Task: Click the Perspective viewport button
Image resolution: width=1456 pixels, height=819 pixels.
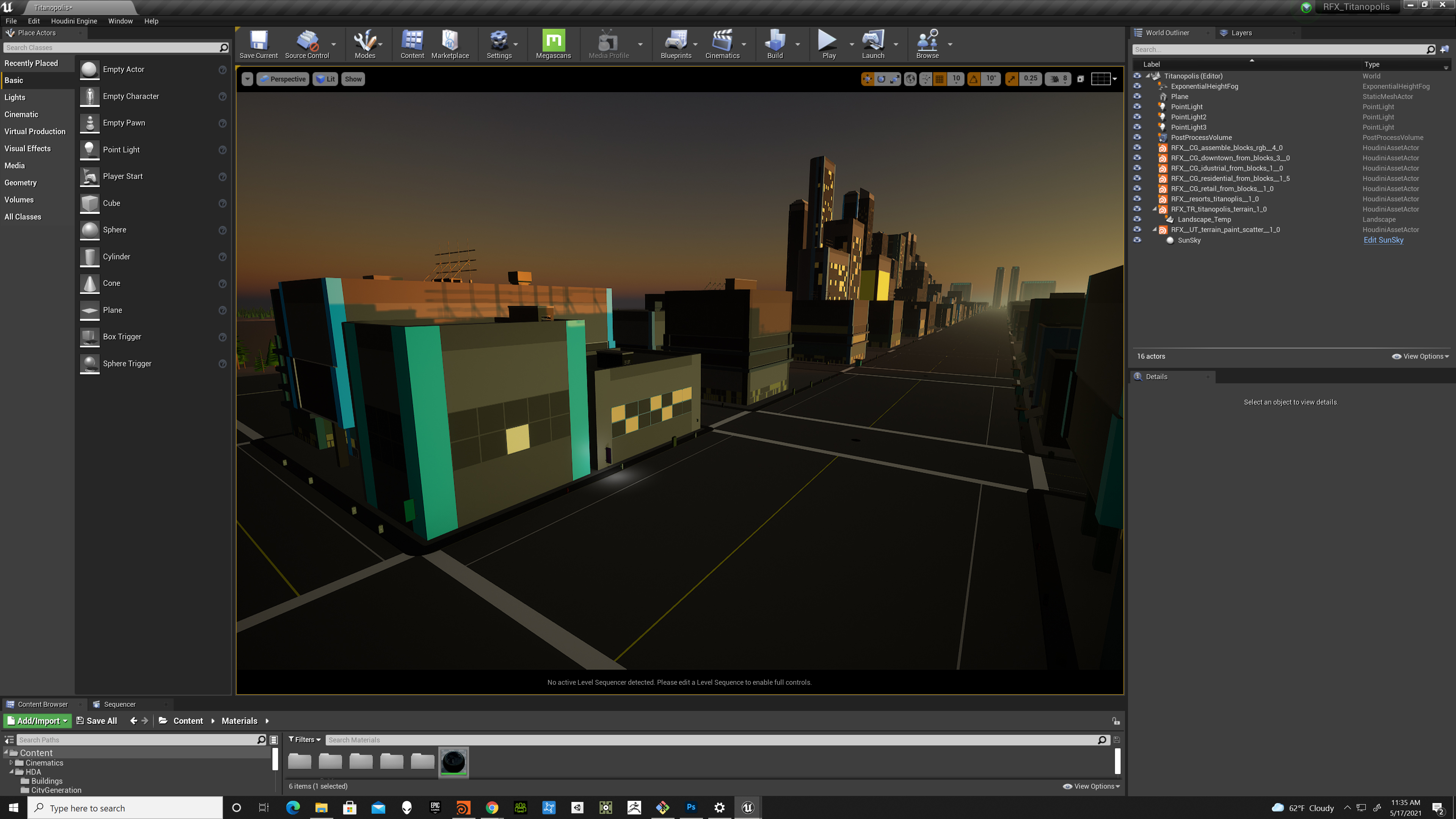Action: pyautogui.click(x=282, y=79)
